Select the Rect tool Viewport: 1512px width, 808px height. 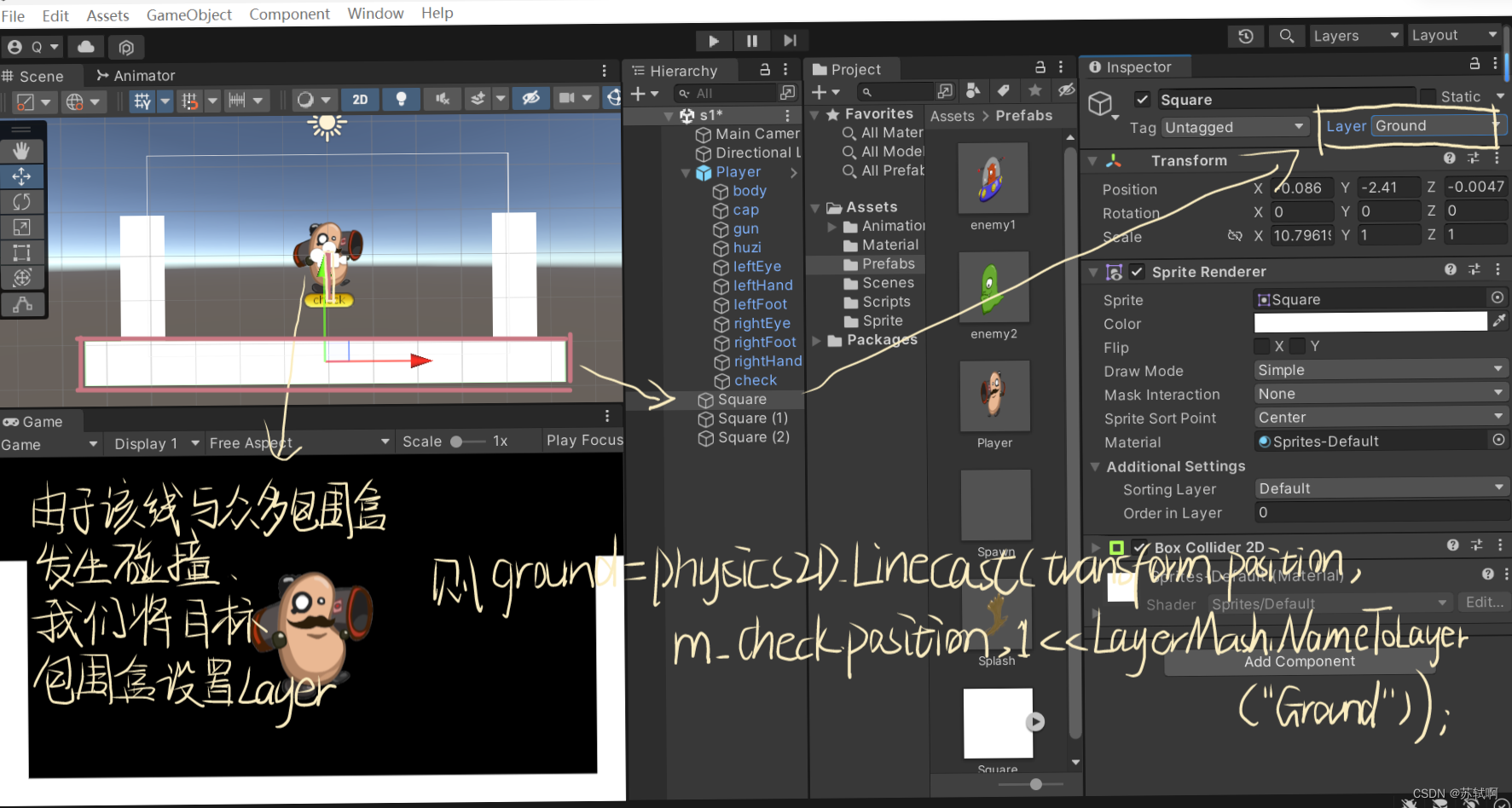21,253
